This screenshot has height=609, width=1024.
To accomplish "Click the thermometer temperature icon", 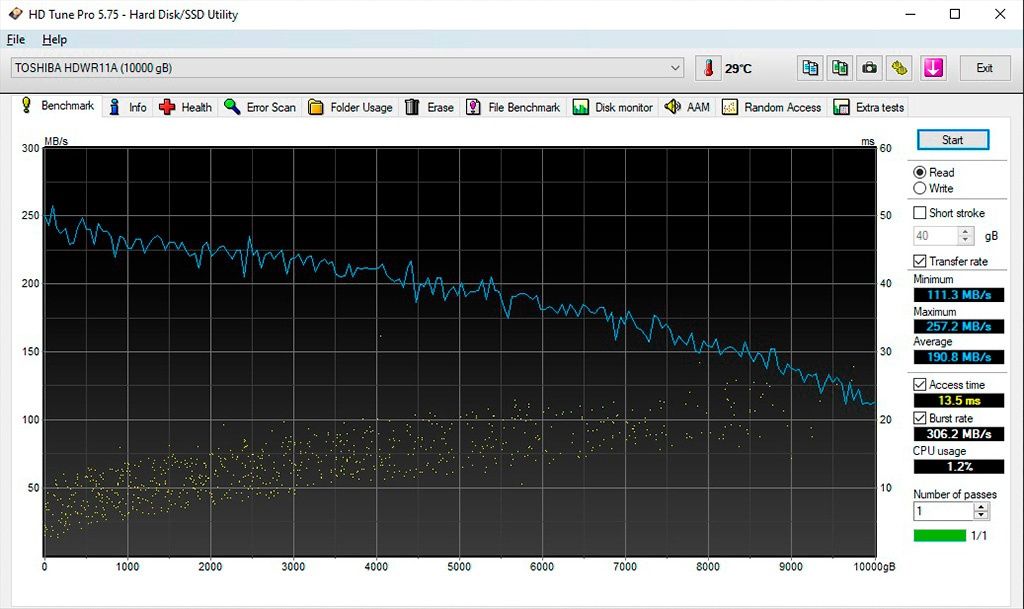I will pos(708,68).
